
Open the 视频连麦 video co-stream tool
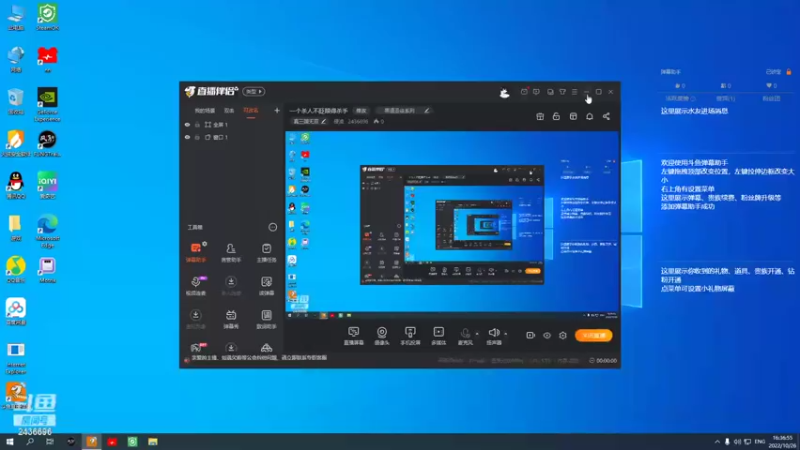pyautogui.click(x=195, y=286)
